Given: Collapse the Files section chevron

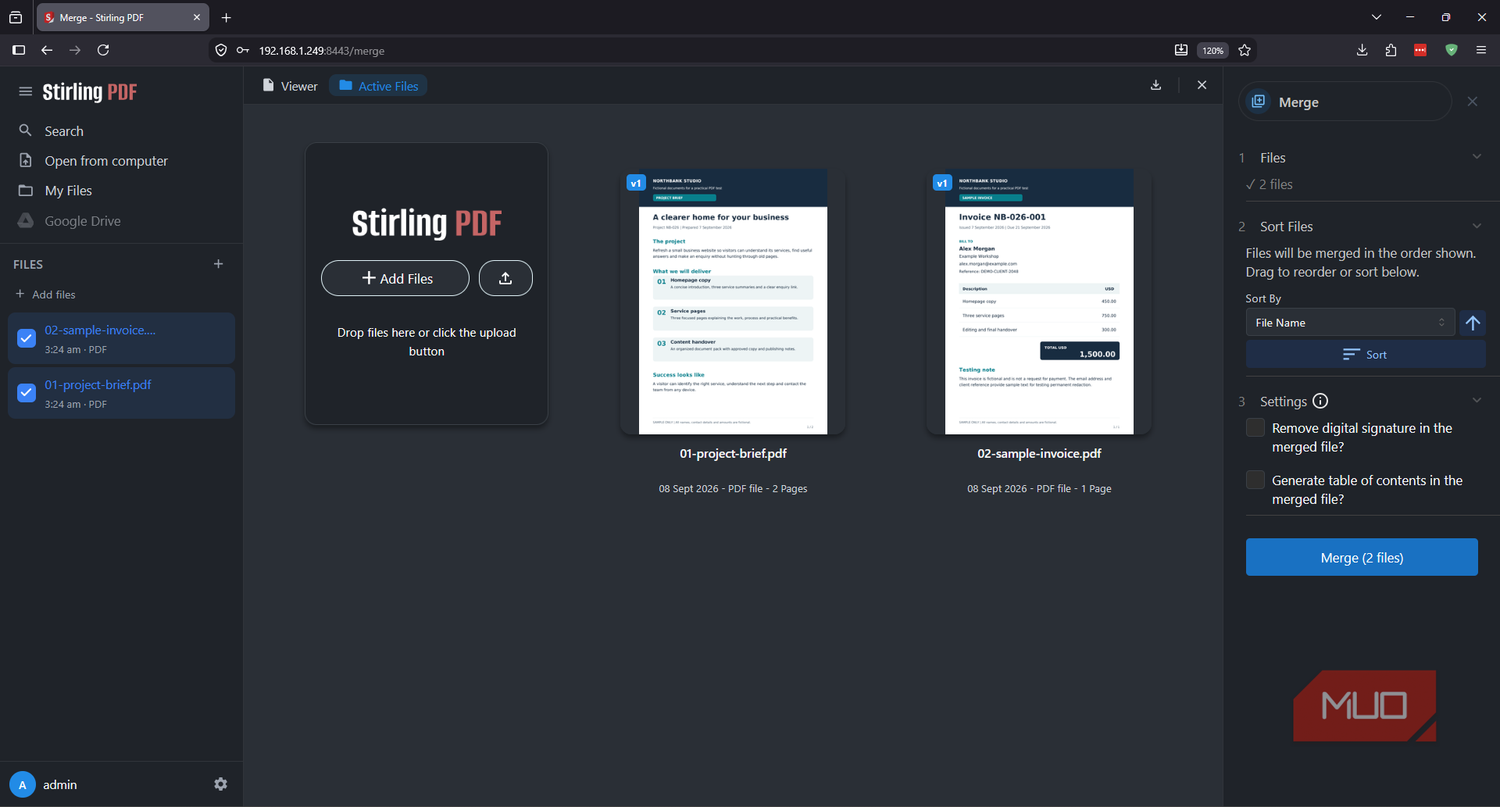Looking at the screenshot, I should 1477,157.
